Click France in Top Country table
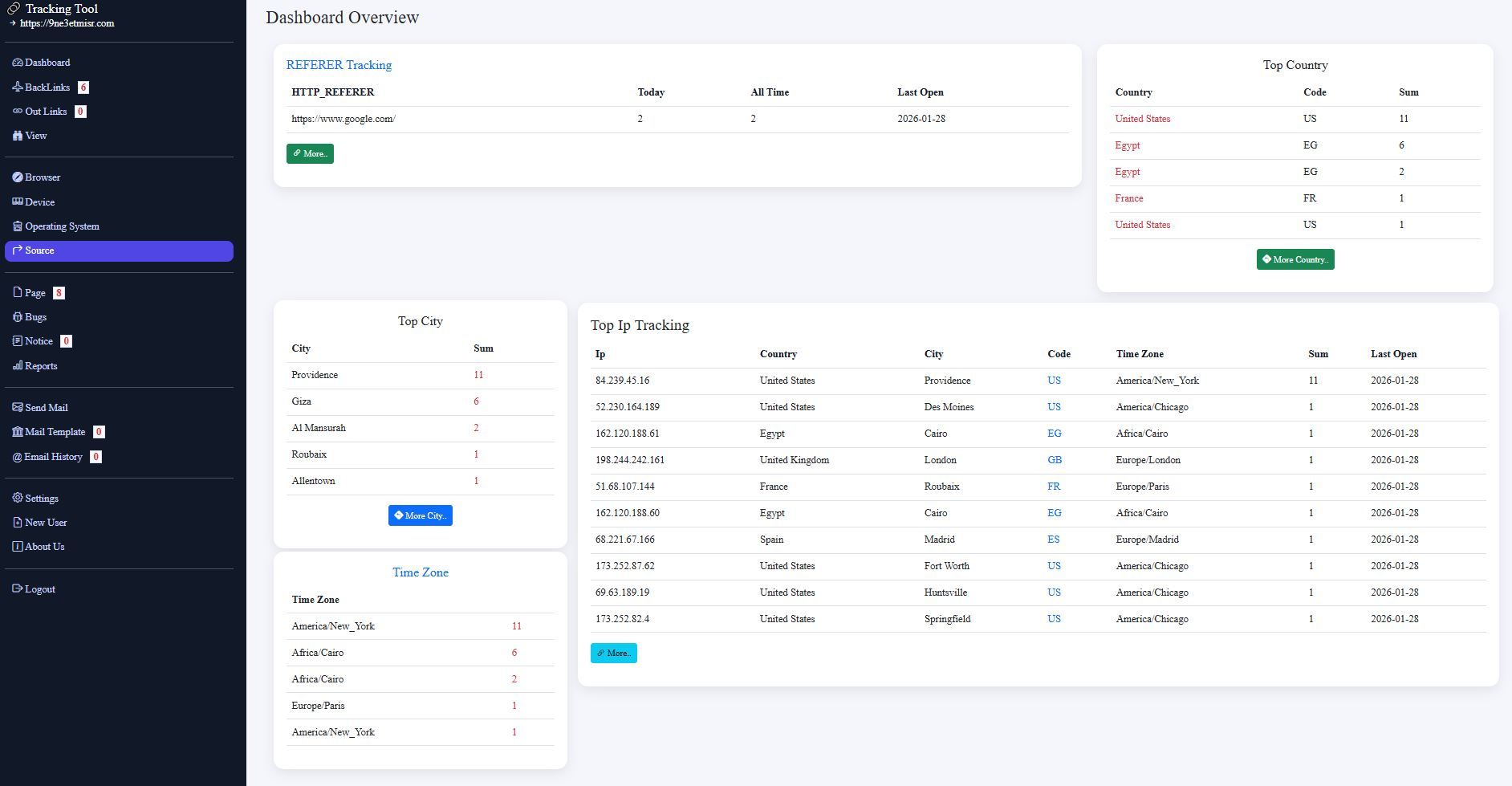This screenshot has height=786, width=1512. [1129, 198]
